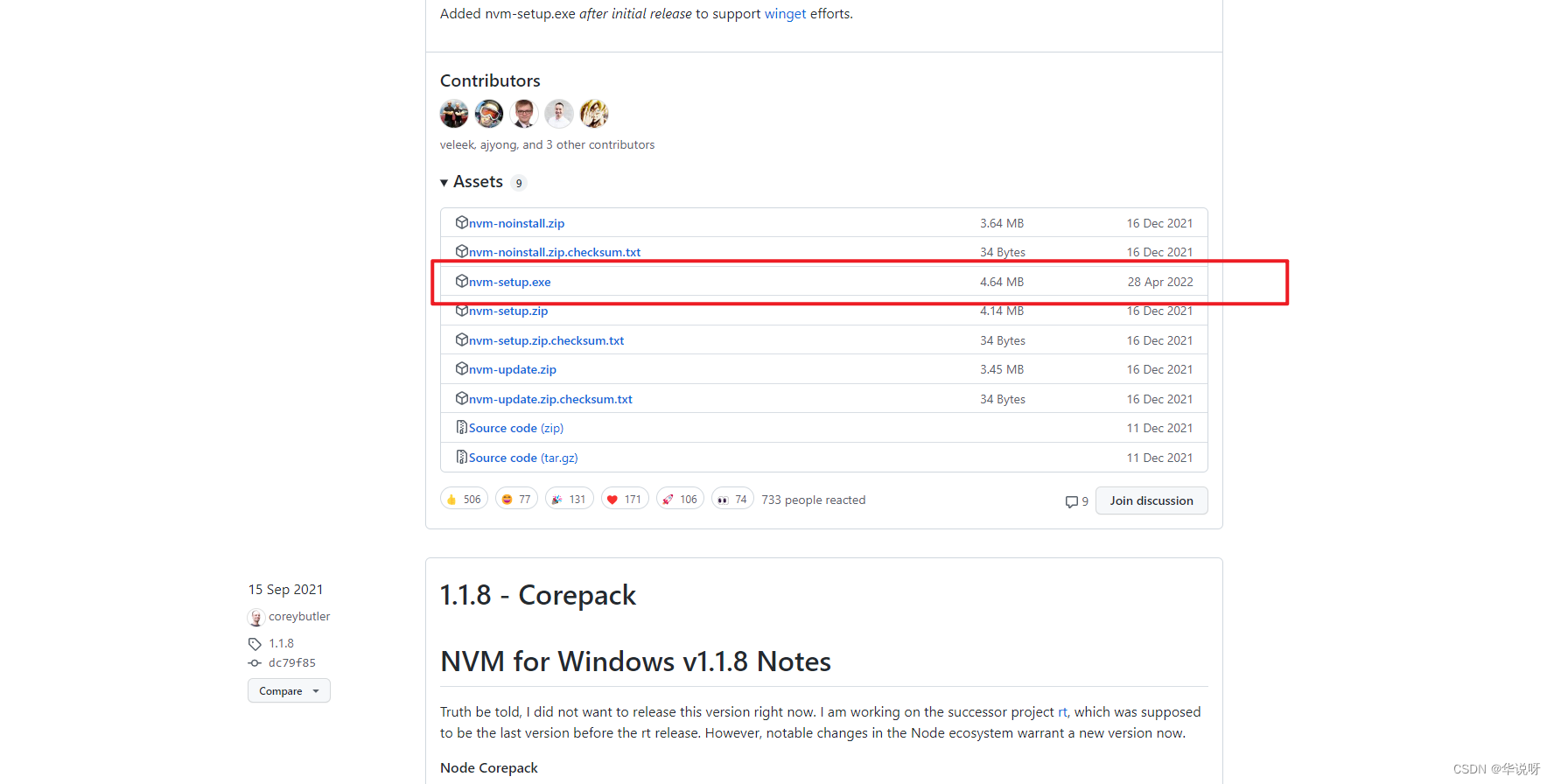This screenshot has width=1554, height=784.
Task: Download nvm-setup.exe installer
Action: (510, 282)
